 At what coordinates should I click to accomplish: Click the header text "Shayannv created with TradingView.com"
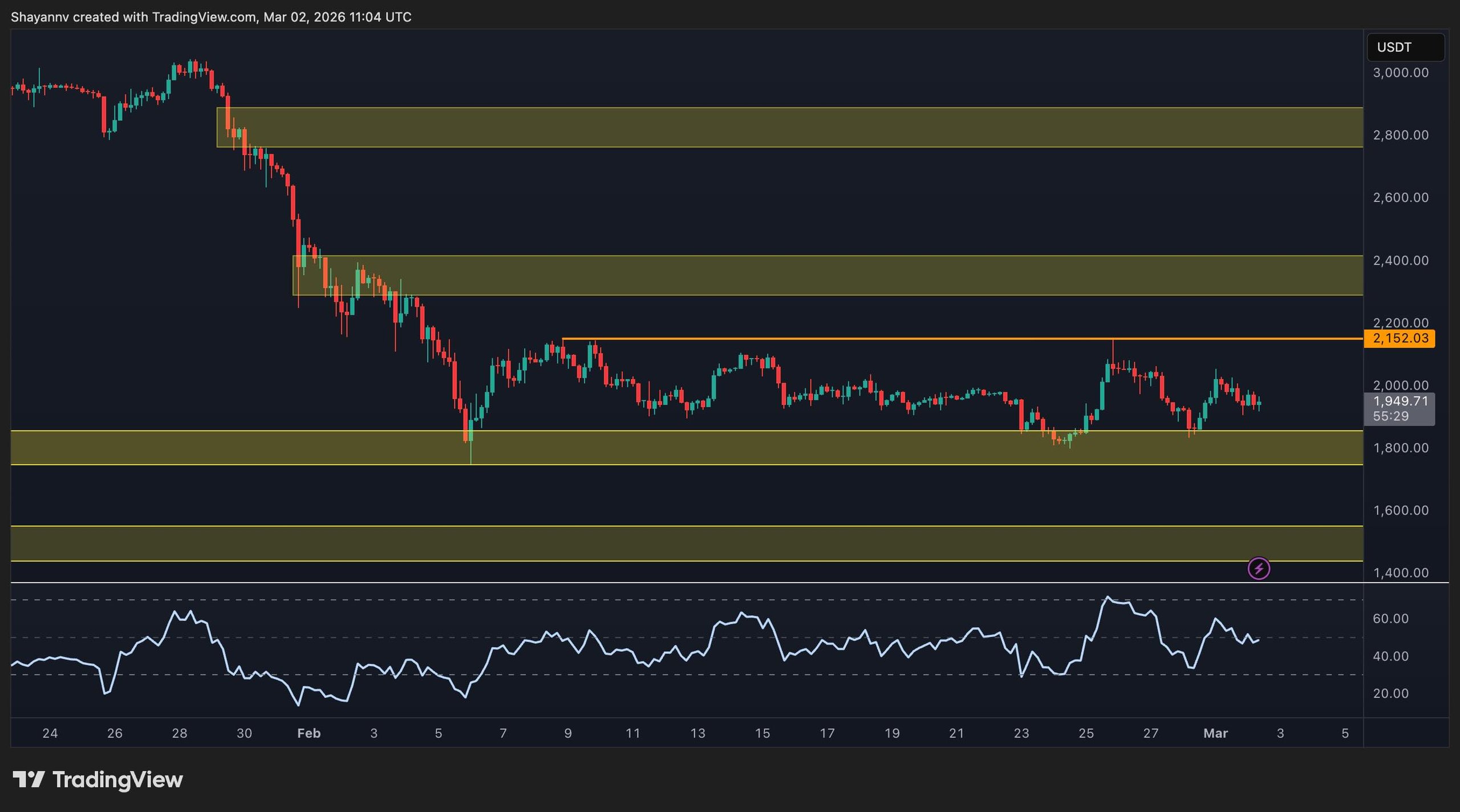coord(133,17)
